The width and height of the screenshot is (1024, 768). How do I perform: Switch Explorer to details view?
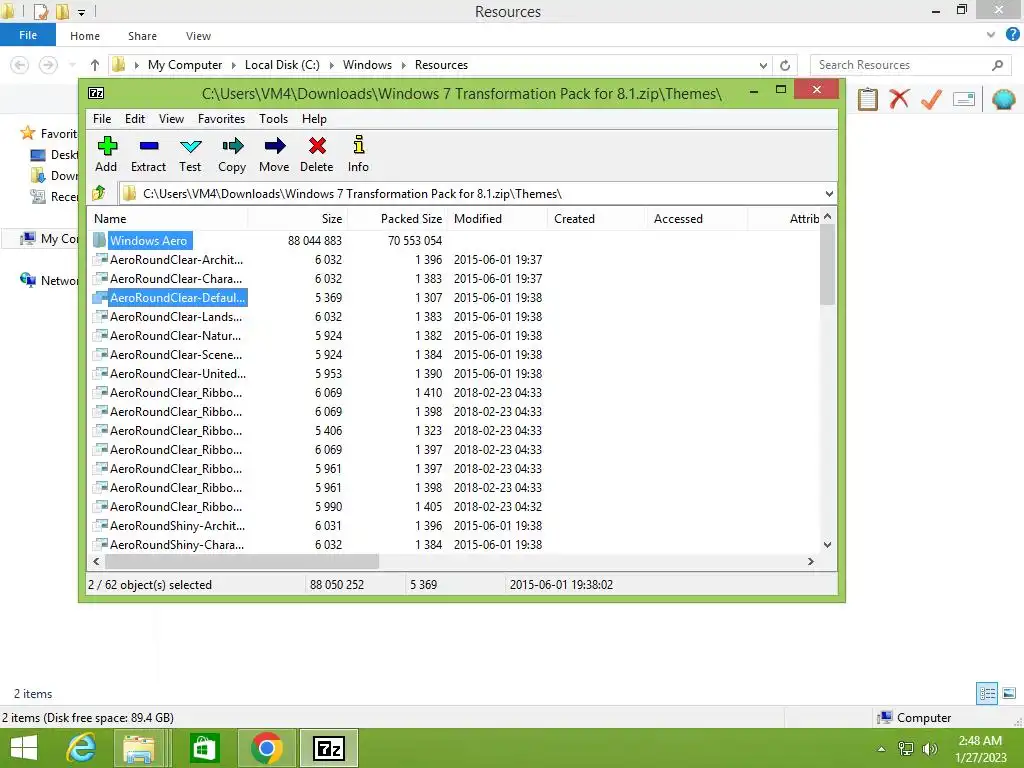click(x=987, y=694)
